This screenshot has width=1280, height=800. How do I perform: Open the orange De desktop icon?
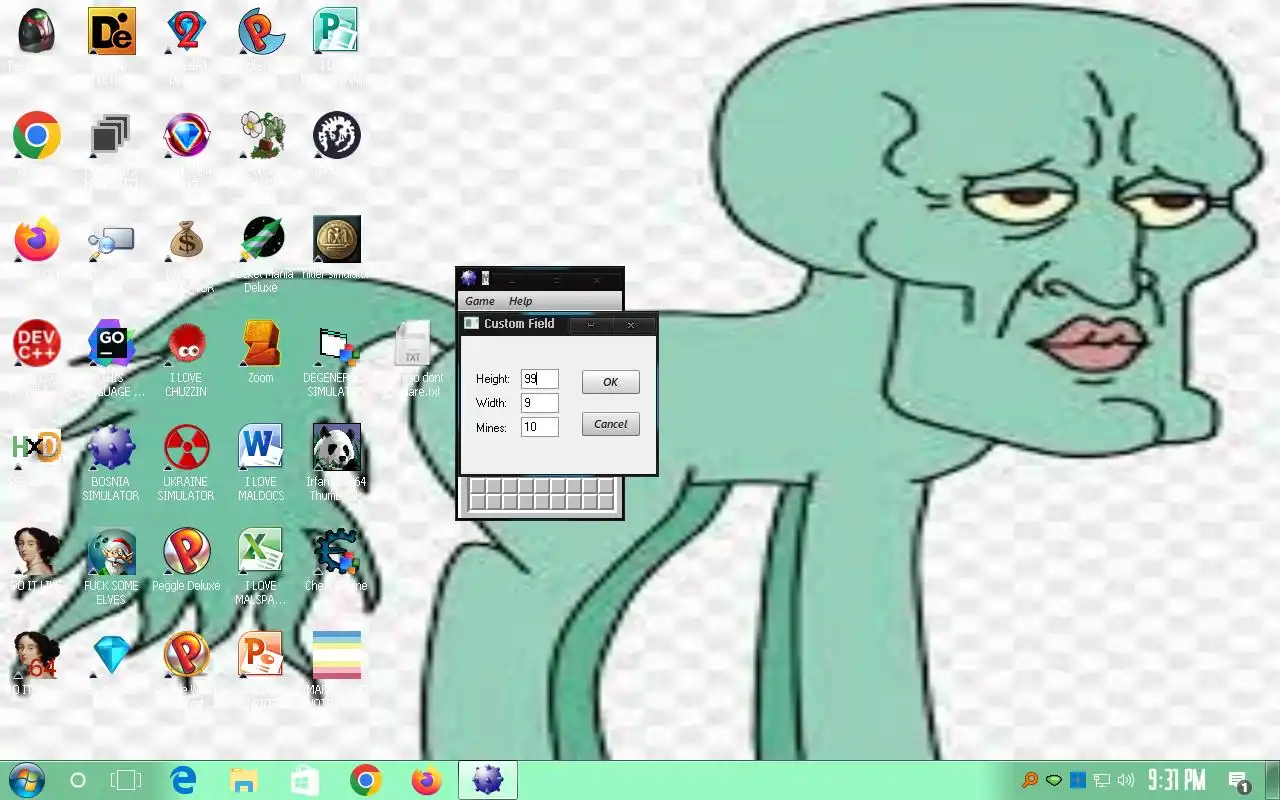pyautogui.click(x=111, y=32)
